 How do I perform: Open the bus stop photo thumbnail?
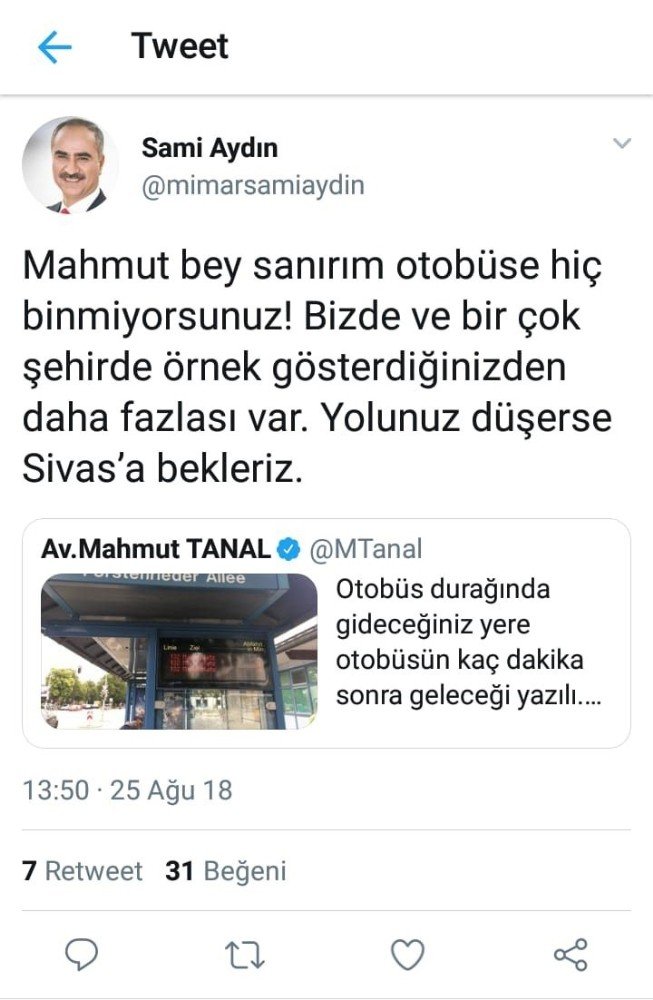(179, 652)
